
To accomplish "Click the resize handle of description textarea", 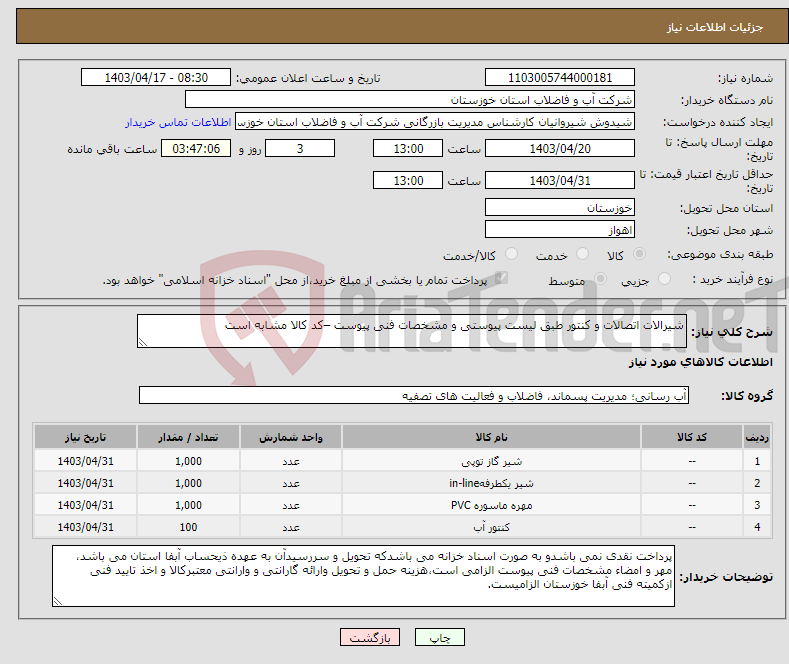I will tap(143, 343).
